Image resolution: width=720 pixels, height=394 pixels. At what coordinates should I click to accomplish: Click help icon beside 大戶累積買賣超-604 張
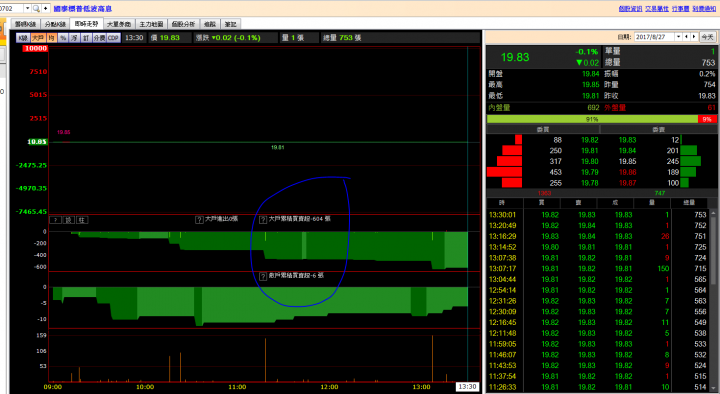tap(263, 220)
